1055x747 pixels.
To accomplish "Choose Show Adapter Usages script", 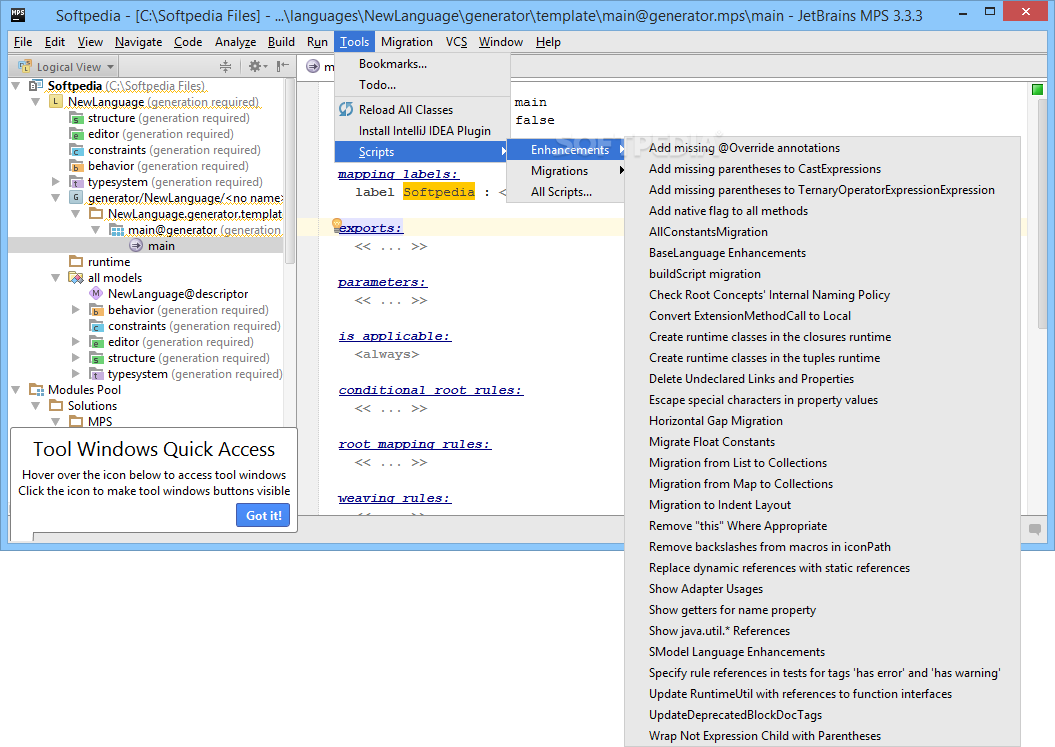I will point(822,589).
